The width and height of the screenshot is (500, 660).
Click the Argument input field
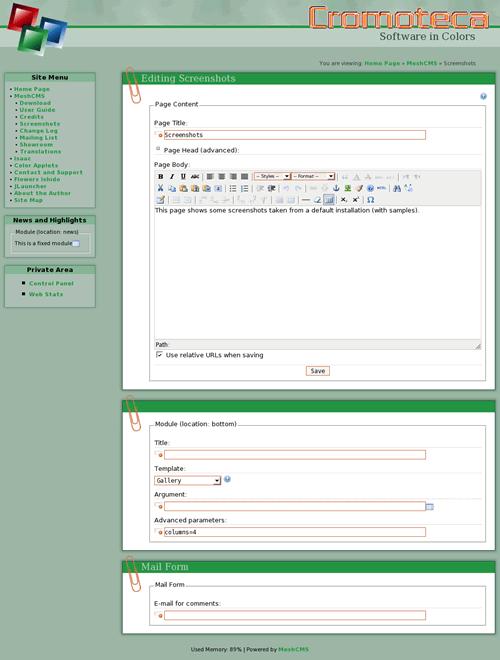(295, 506)
